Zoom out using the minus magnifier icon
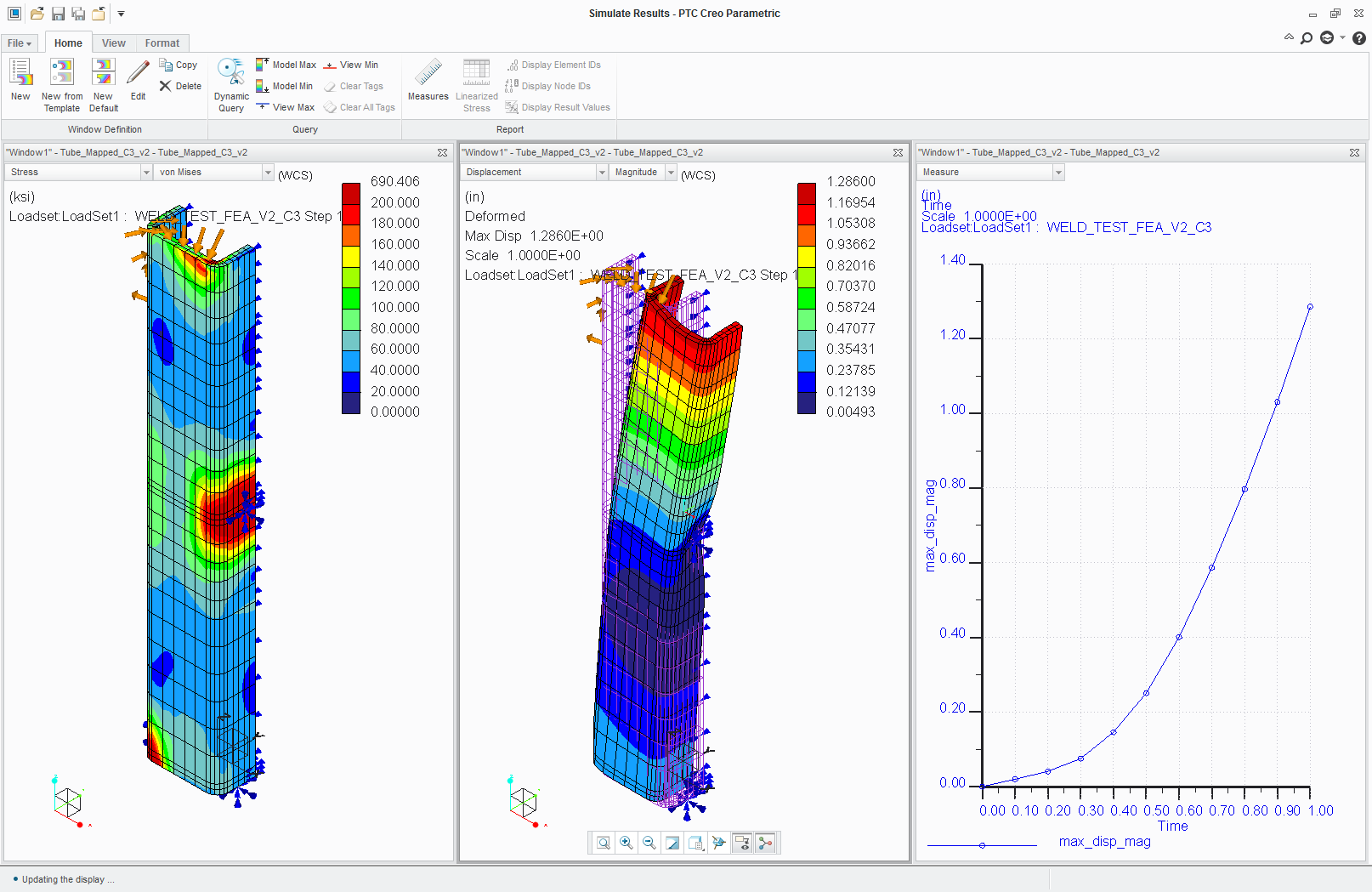Viewport: 1372px width, 892px height. (649, 843)
